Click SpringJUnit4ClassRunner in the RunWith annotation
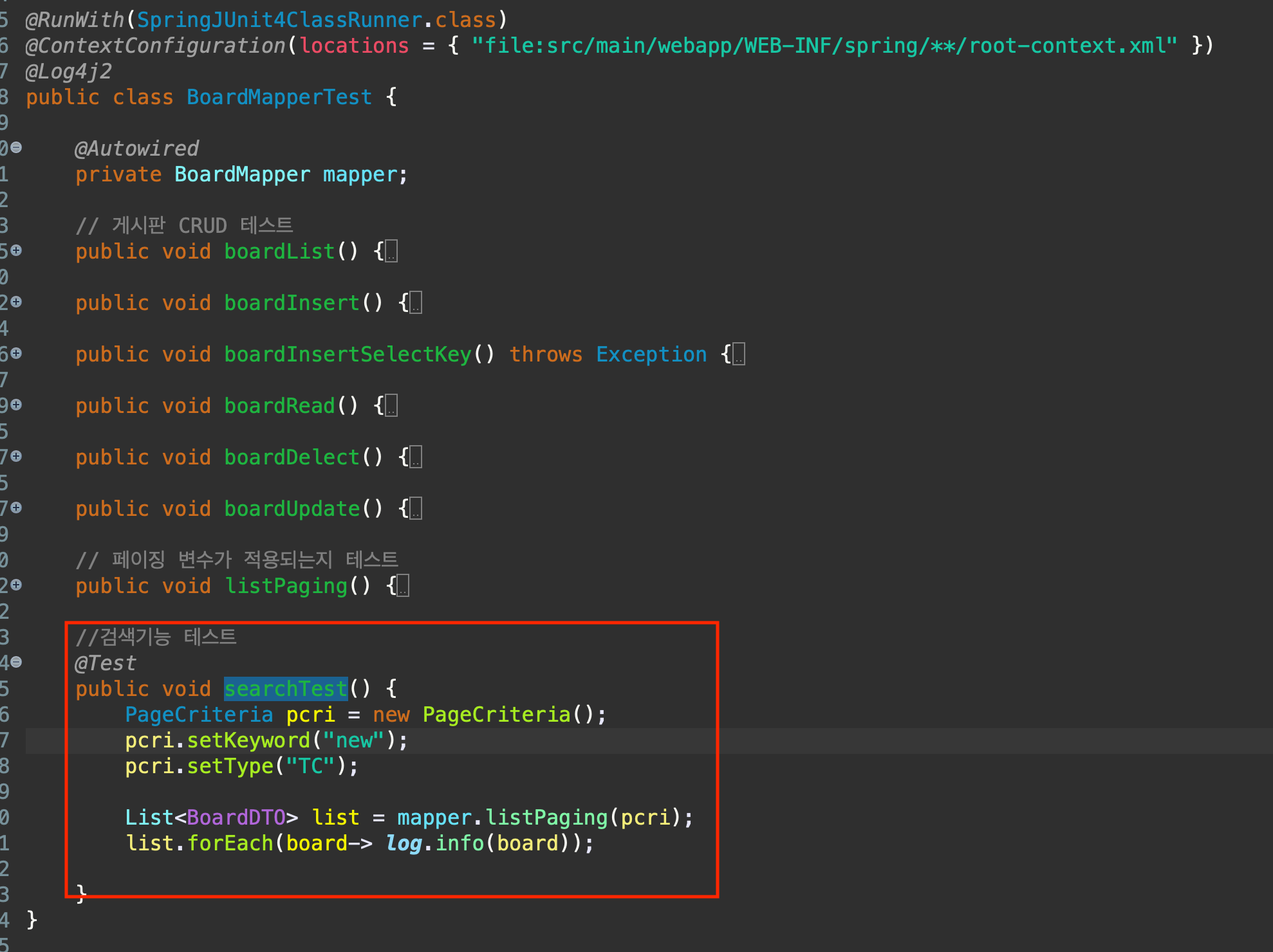The height and width of the screenshot is (952, 1273). pos(279,20)
